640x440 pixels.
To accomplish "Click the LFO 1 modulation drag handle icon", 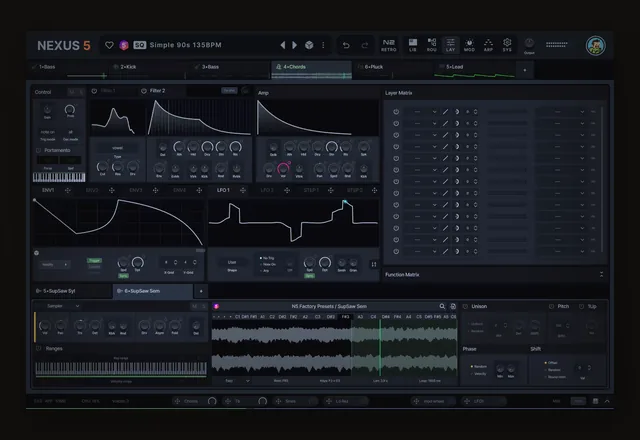I will point(243,190).
